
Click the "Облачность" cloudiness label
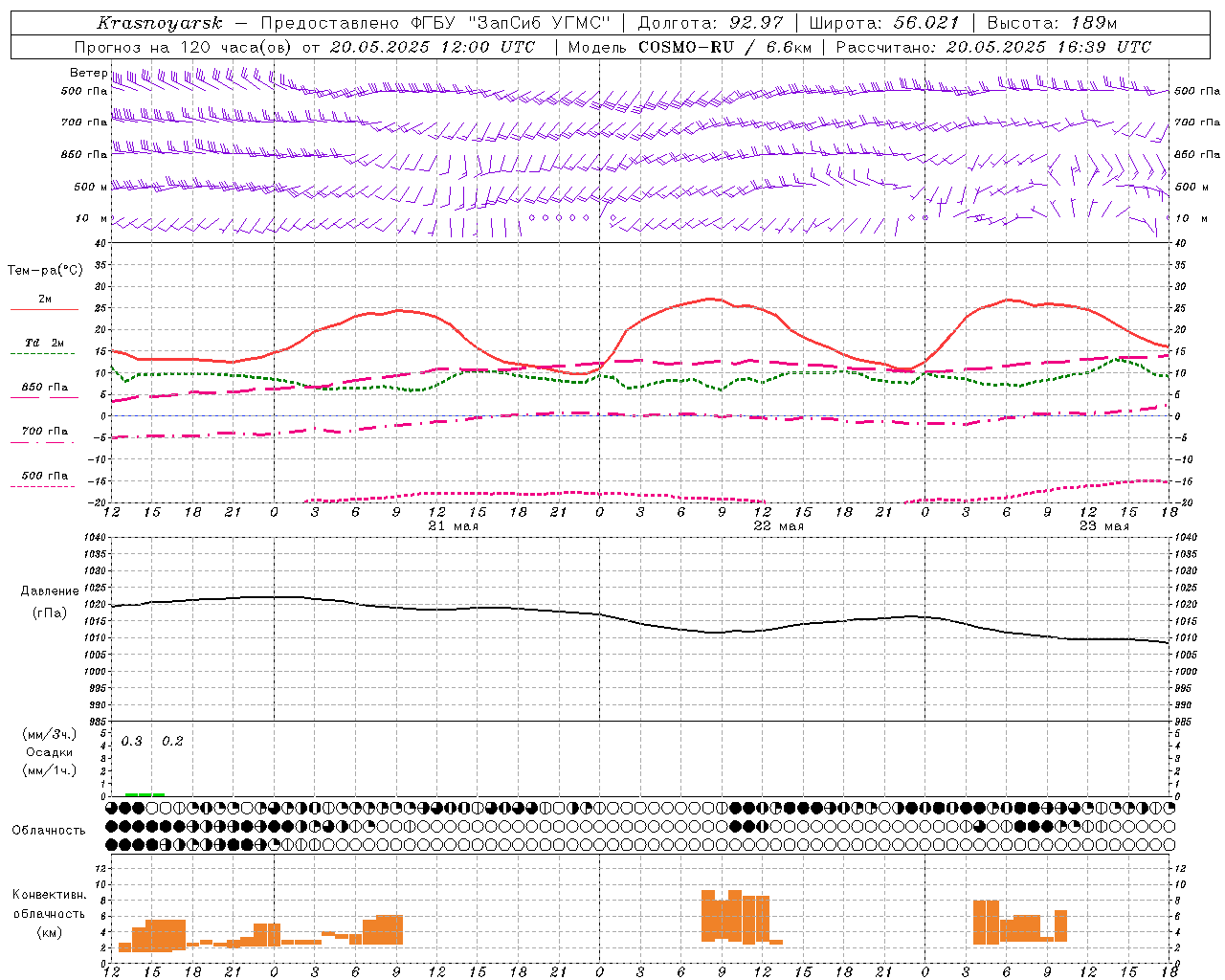[49, 830]
